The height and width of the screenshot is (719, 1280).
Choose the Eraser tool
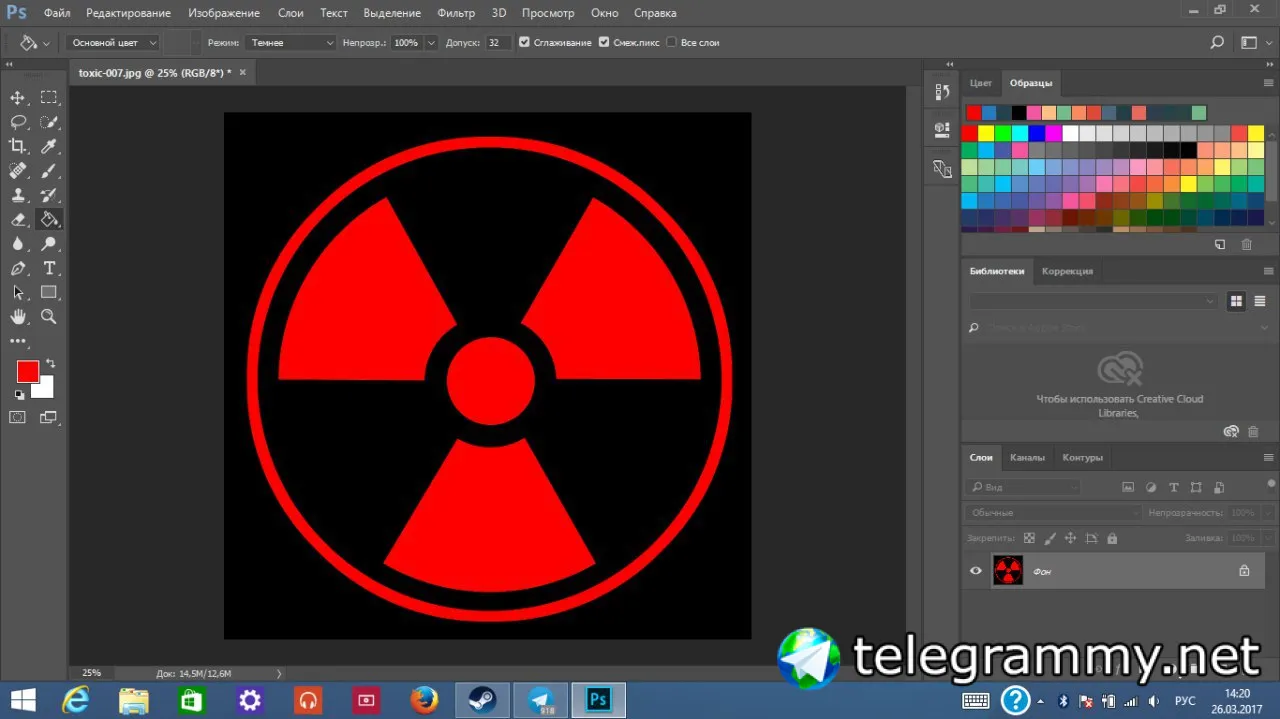coord(18,220)
